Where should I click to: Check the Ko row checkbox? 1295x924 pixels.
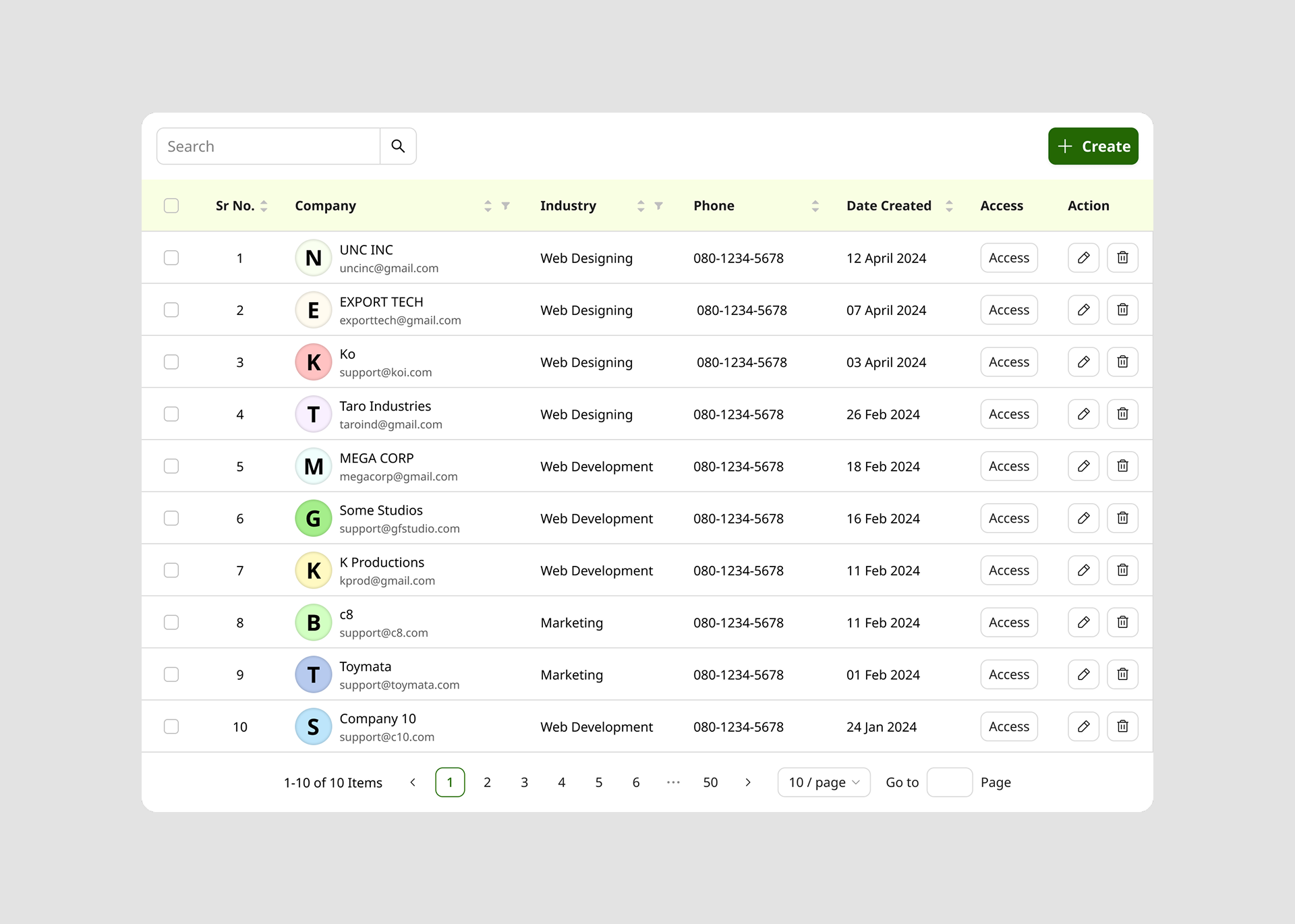click(x=171, y=362)
